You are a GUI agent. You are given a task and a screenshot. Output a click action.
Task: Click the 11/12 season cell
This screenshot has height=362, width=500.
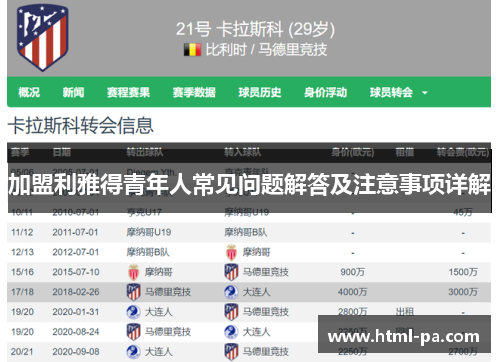22,232
